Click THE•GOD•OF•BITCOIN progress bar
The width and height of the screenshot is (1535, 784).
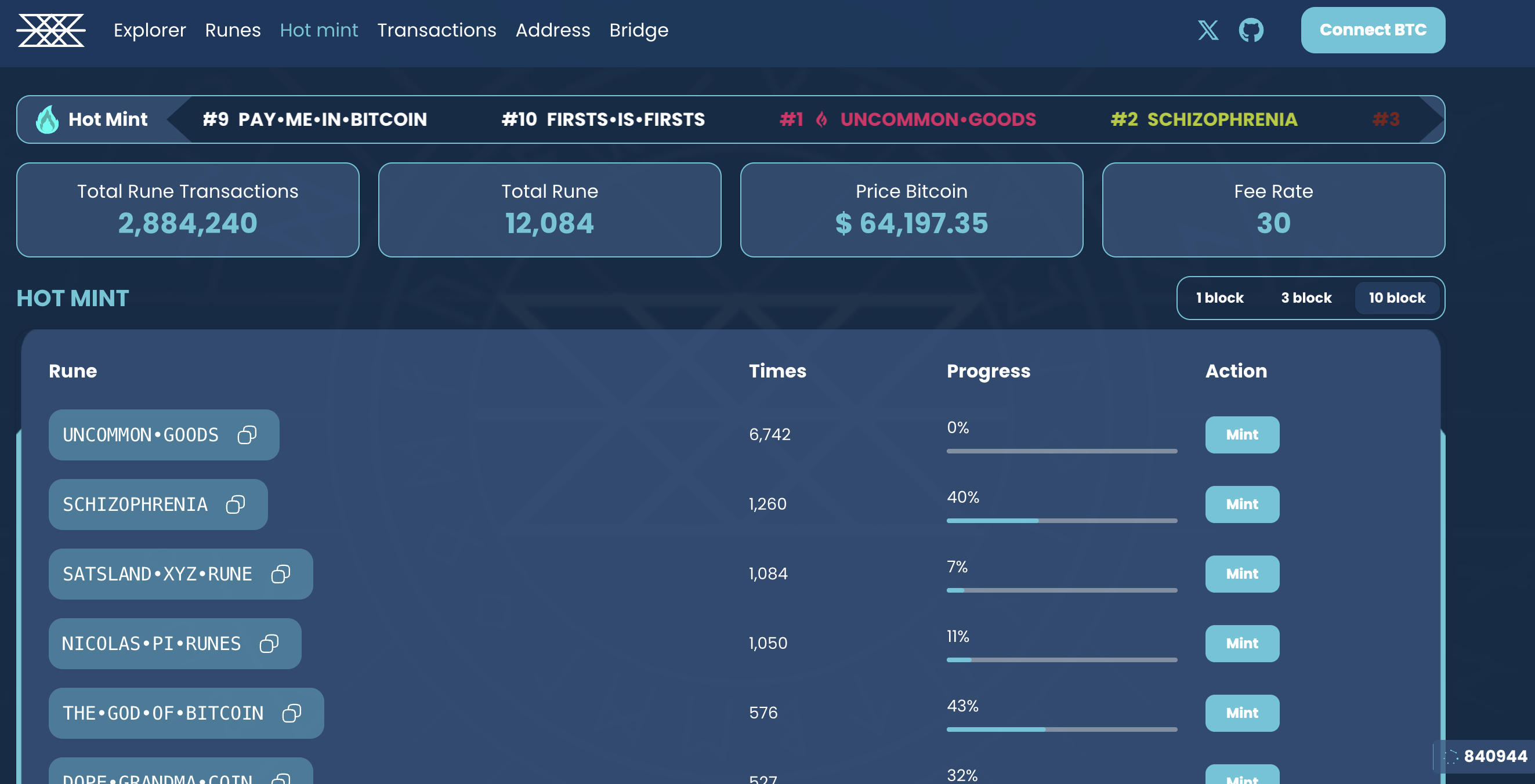[1061, 729]
